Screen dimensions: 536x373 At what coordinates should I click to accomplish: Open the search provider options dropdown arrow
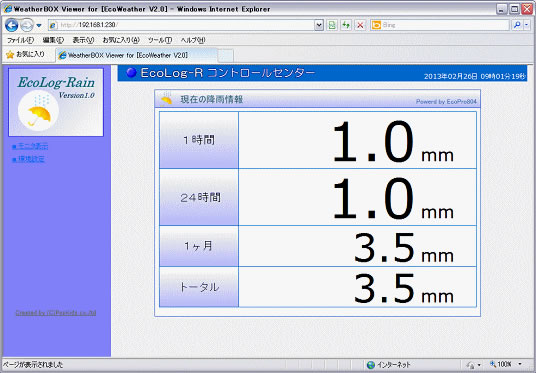click(x=527, y=25)
